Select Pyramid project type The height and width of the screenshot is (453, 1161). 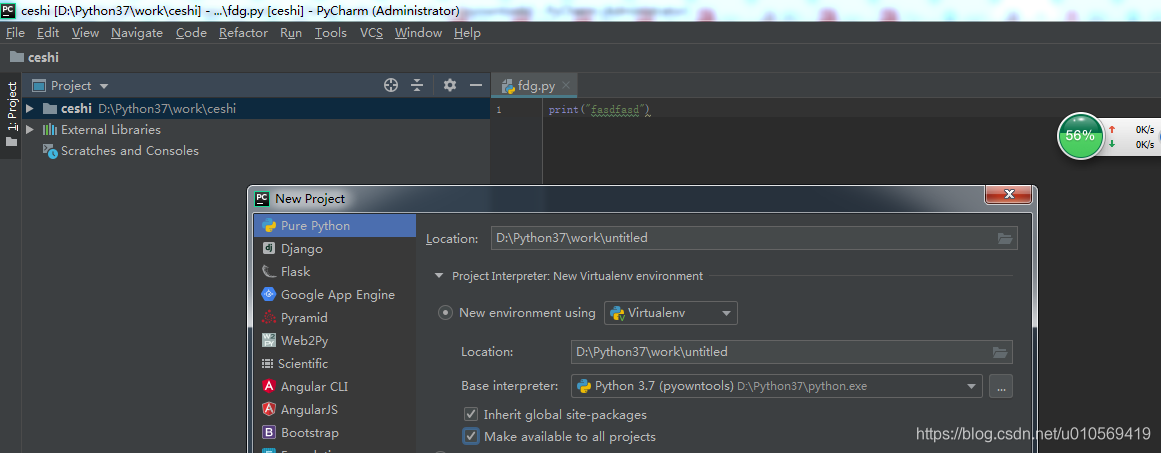pos(335,318)
